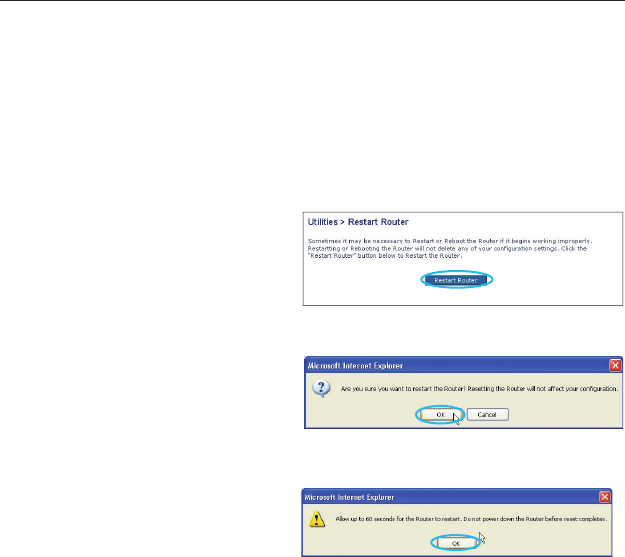Click the Restart Router button
This screenshot has height=557, width=625.
(456, 280)
